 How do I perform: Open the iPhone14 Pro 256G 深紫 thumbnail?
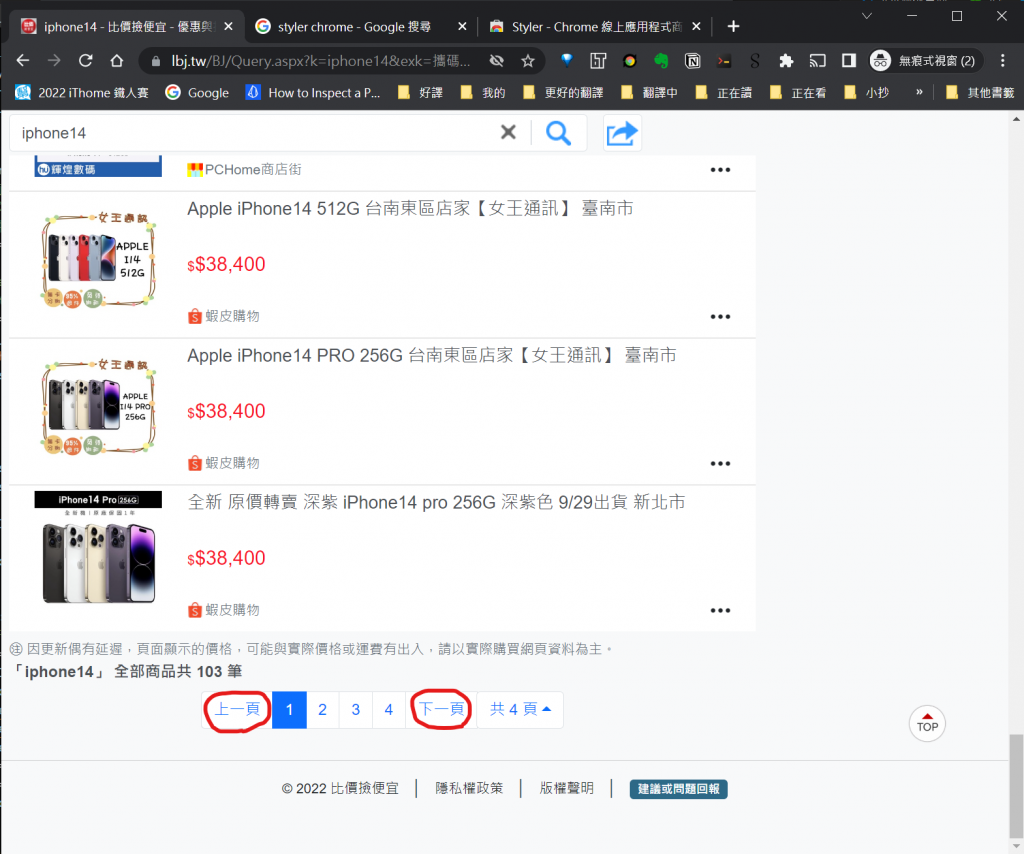click(98, 548)
